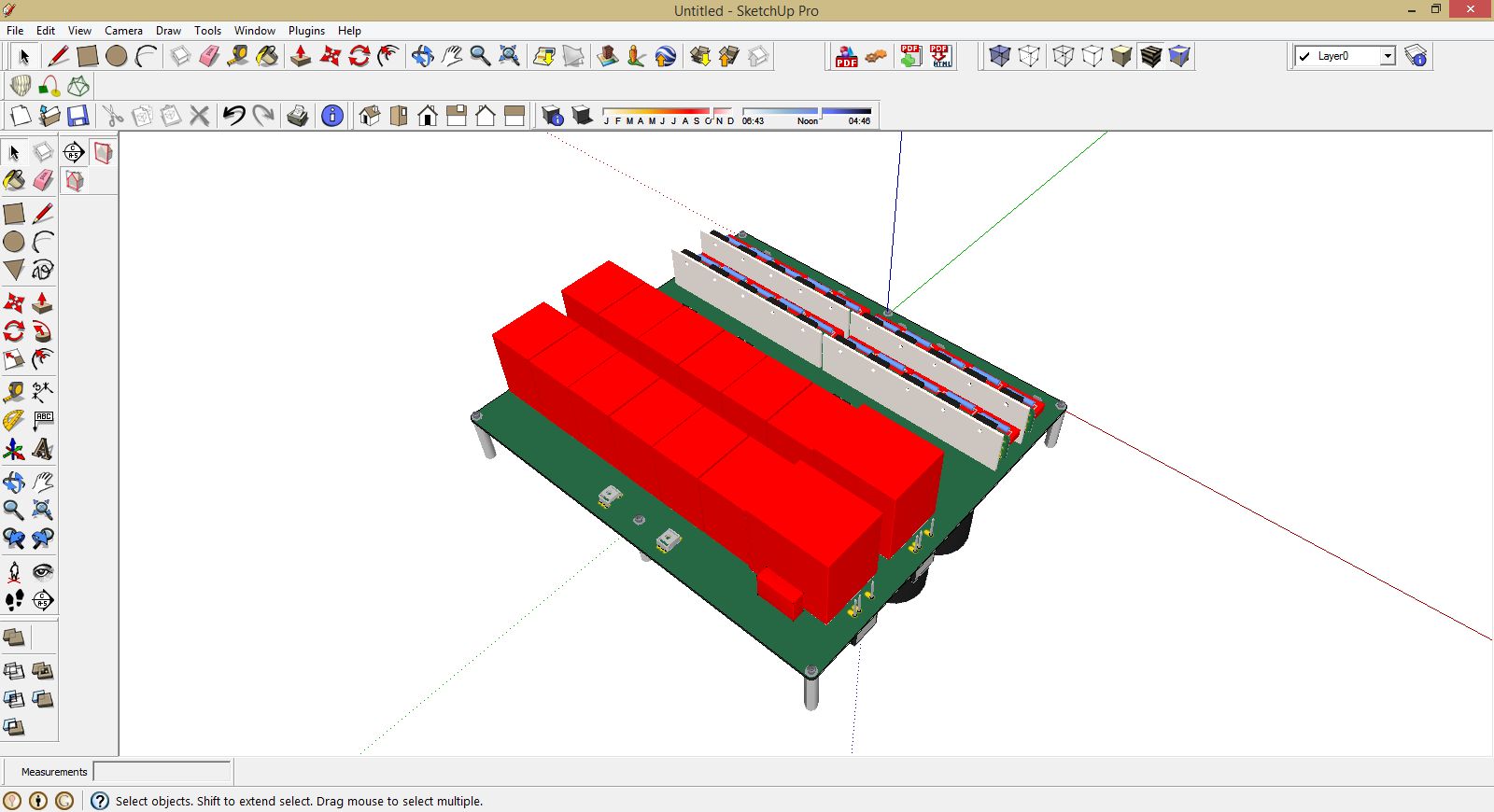Switch to Shaded face style

pyautogui.click(x=1121, y=56)
